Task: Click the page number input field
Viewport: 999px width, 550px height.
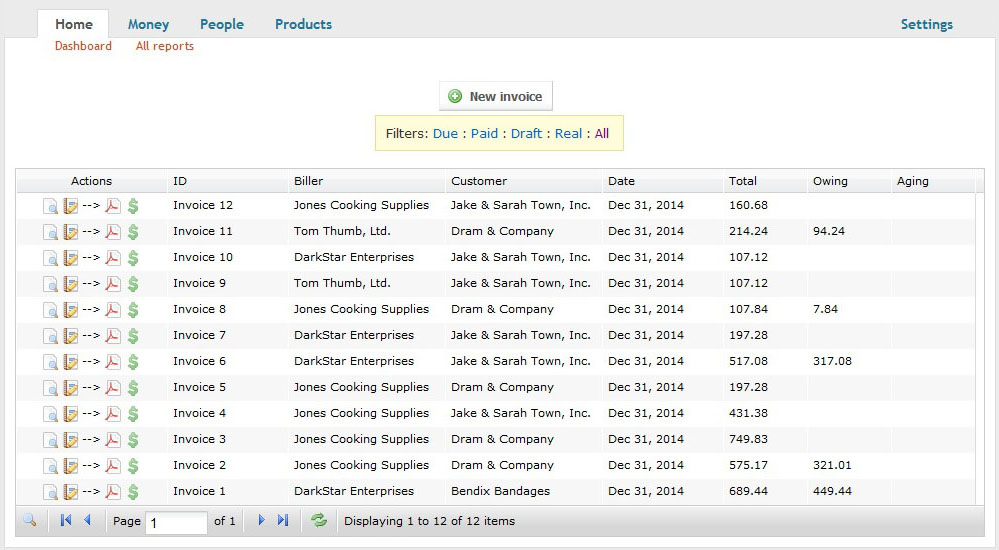Action: pos(176,522)
